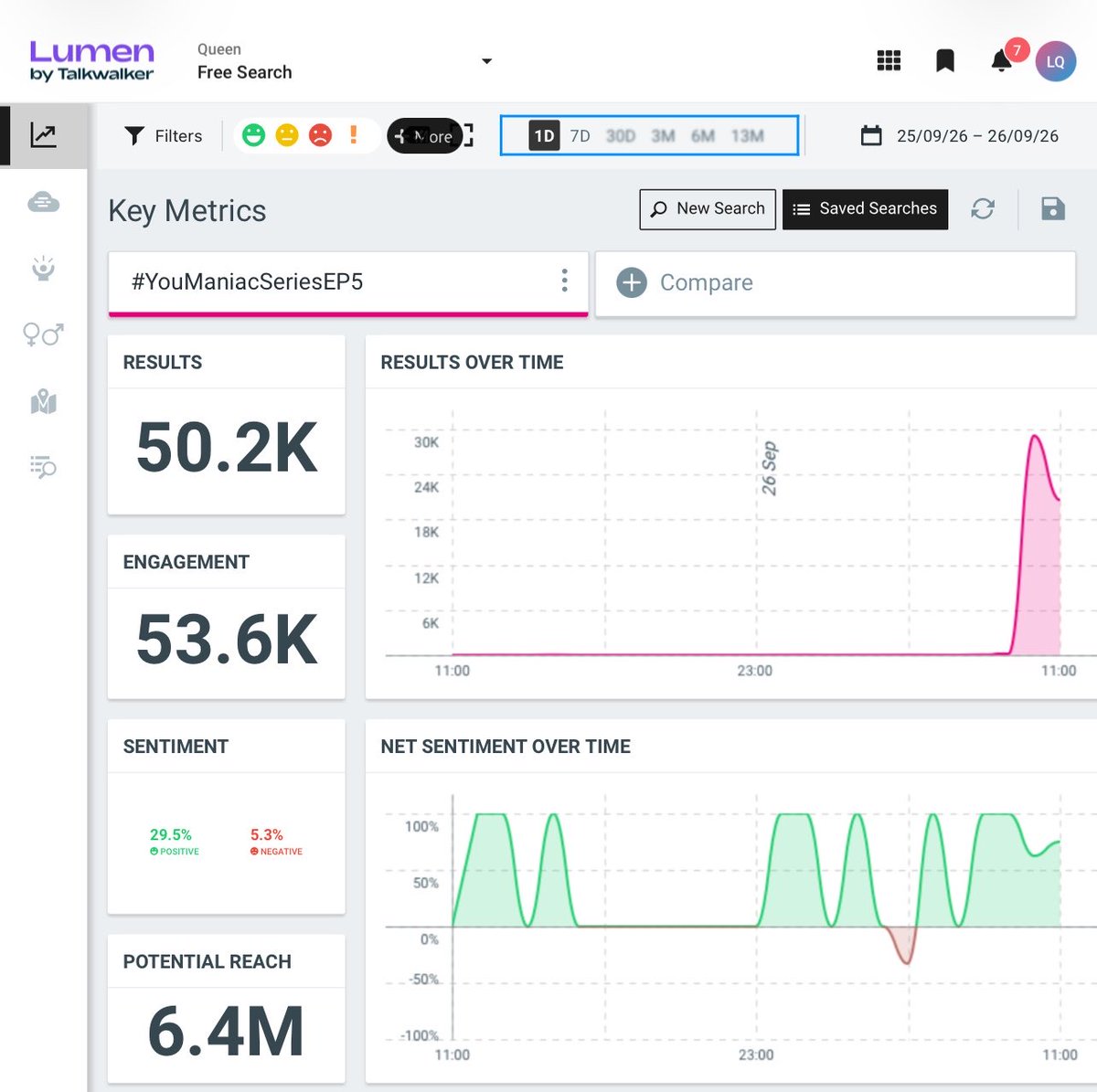Click the Lumen by Talkwalker logo
This screenshot has width=1097, height=1092.
[91, 61]
